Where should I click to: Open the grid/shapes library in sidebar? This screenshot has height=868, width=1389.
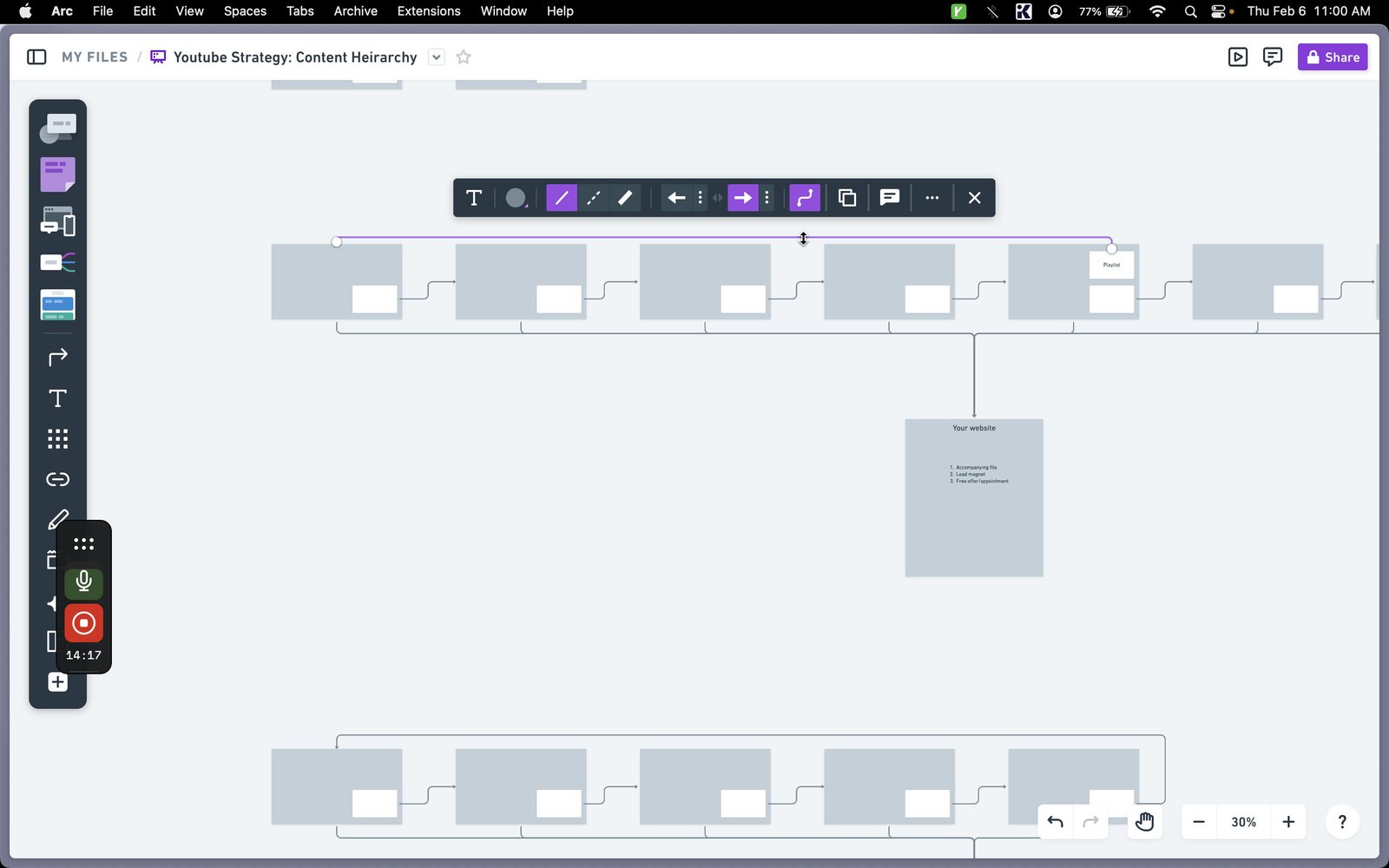point(57,438)
